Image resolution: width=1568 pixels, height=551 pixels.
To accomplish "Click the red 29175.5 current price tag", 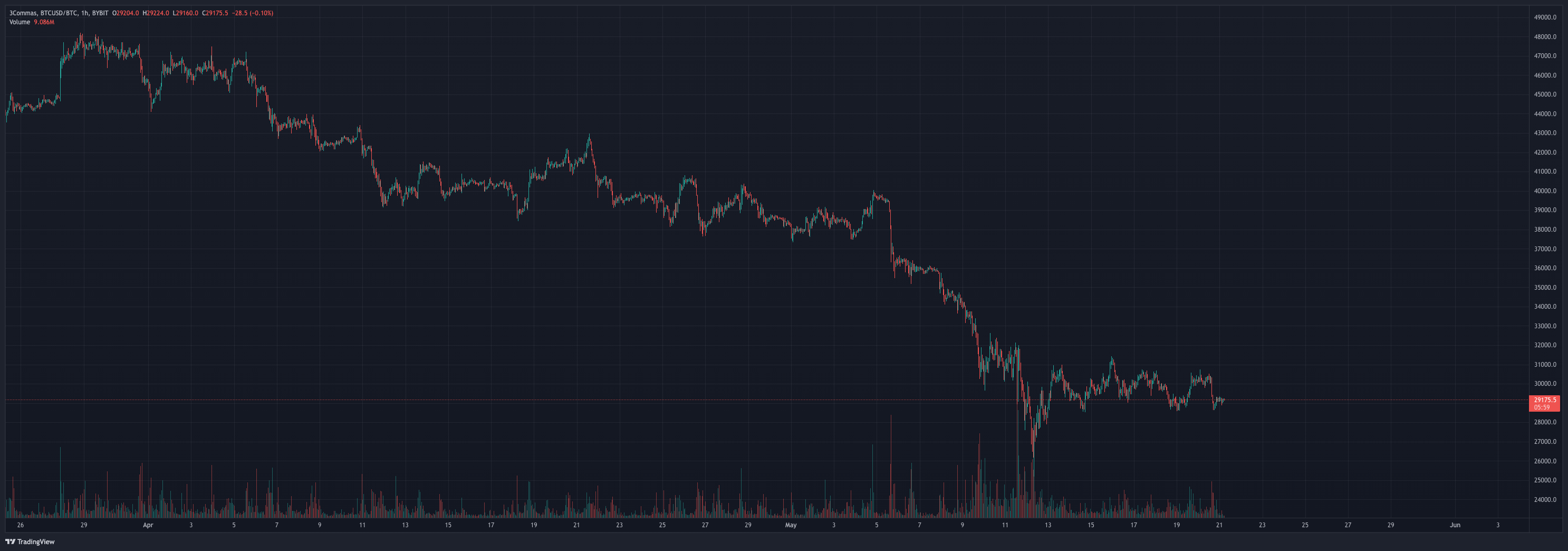I will pyautogui.click(x=1545, y=400).
